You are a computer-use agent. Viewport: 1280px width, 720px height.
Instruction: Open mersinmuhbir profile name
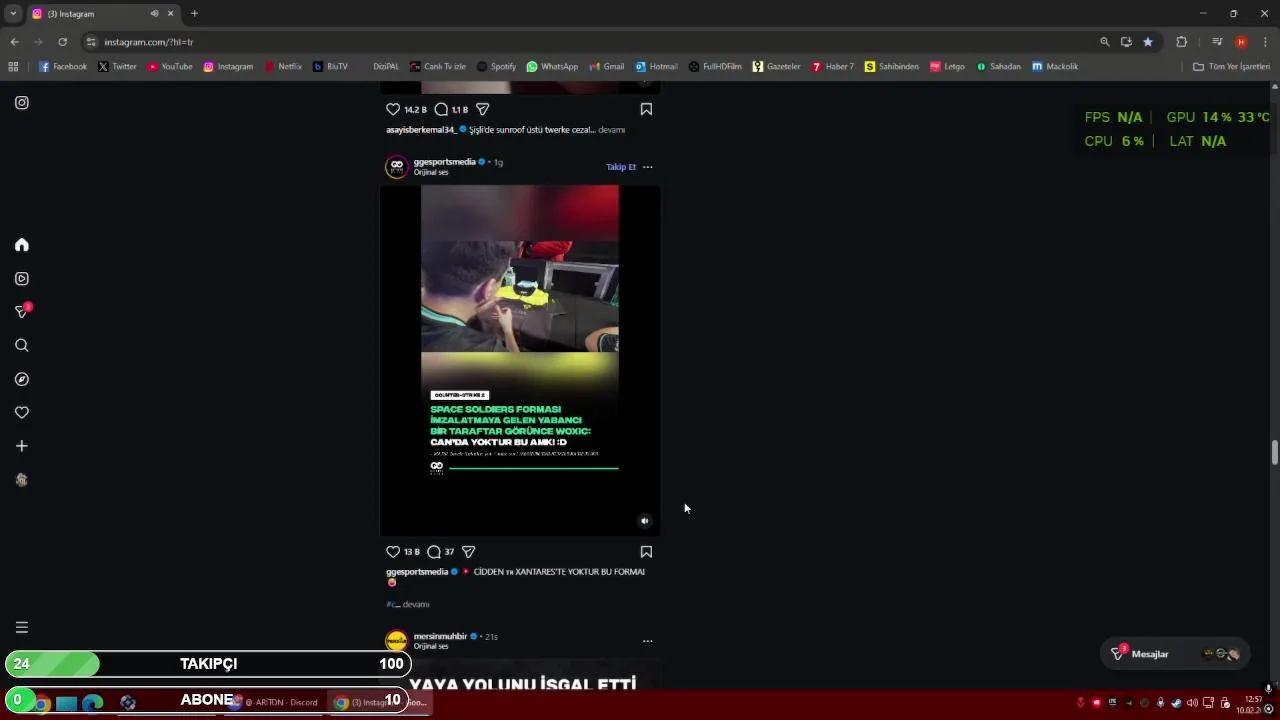pos(440,636)
